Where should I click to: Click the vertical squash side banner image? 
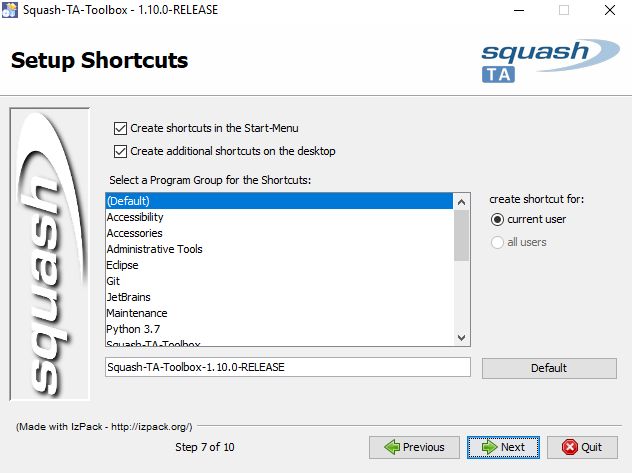(50, 254)
